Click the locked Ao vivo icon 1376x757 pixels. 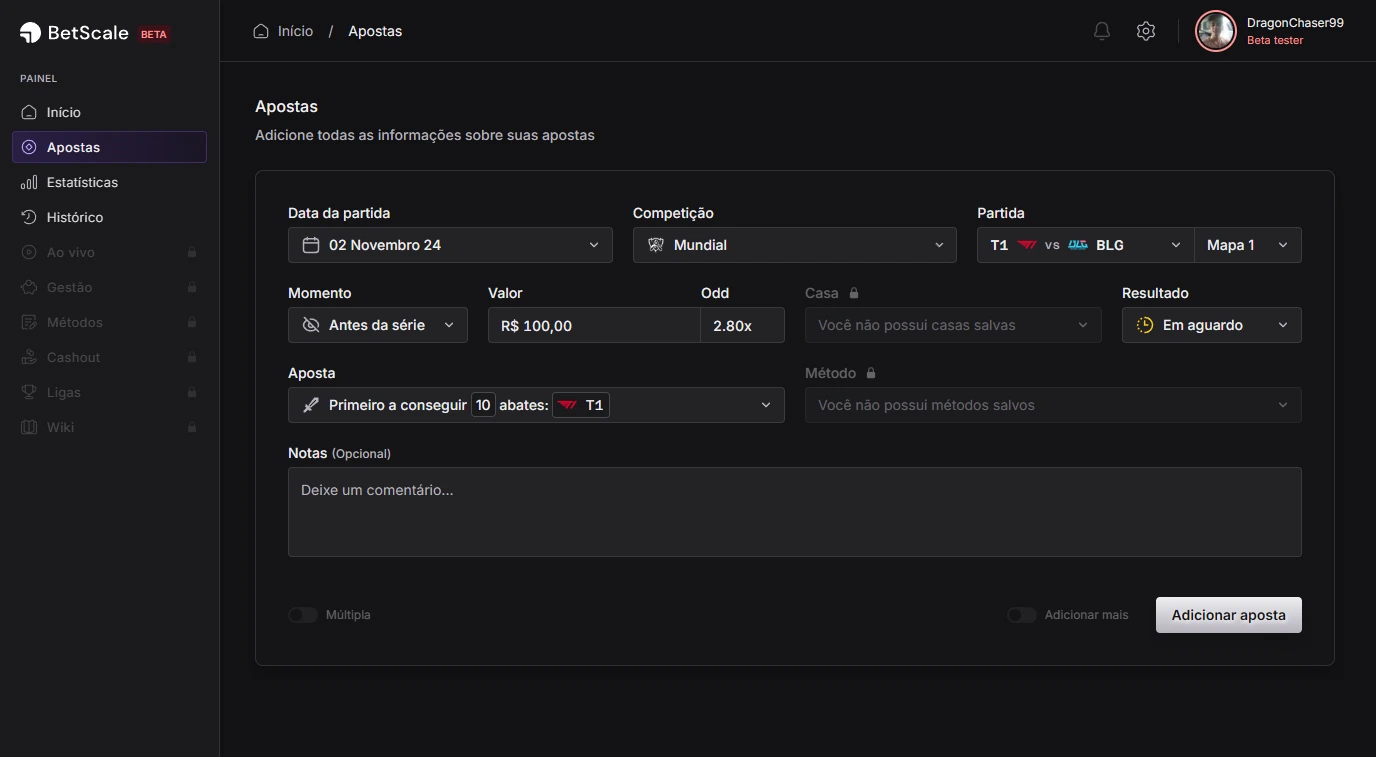(29, 252)
